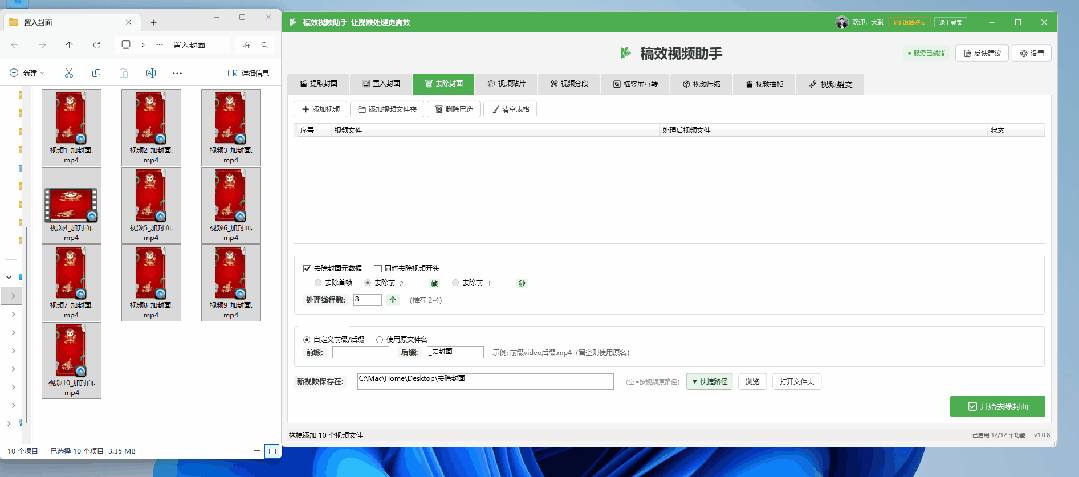This screenshot has width=1079, height=477.
Task: Toggle the first checkbox in the cover removal options
Action: tap(307, 268)
